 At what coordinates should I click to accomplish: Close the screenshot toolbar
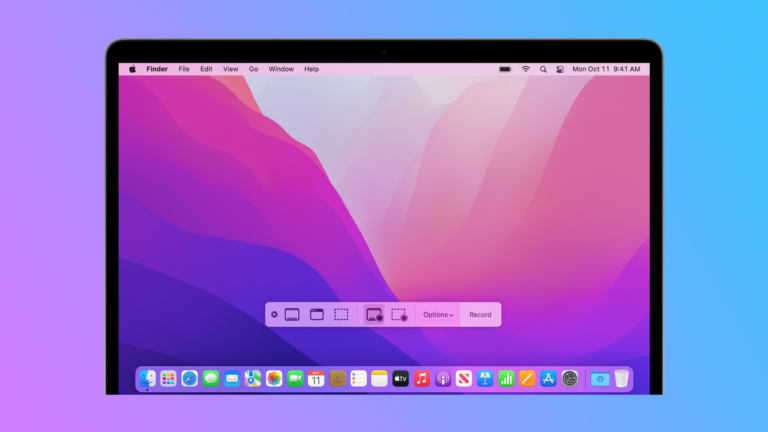(x=274, y=314)
